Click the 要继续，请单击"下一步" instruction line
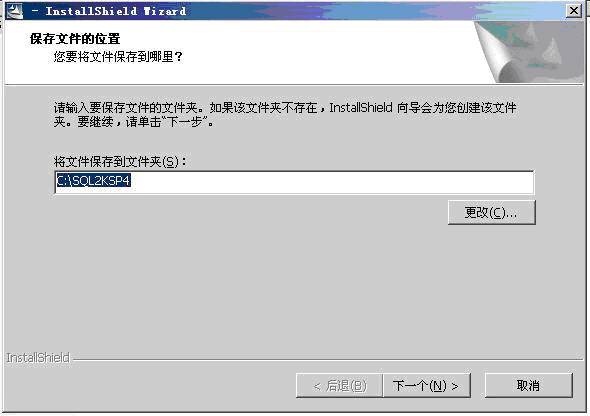590x416 pixels. coord(134,122)
